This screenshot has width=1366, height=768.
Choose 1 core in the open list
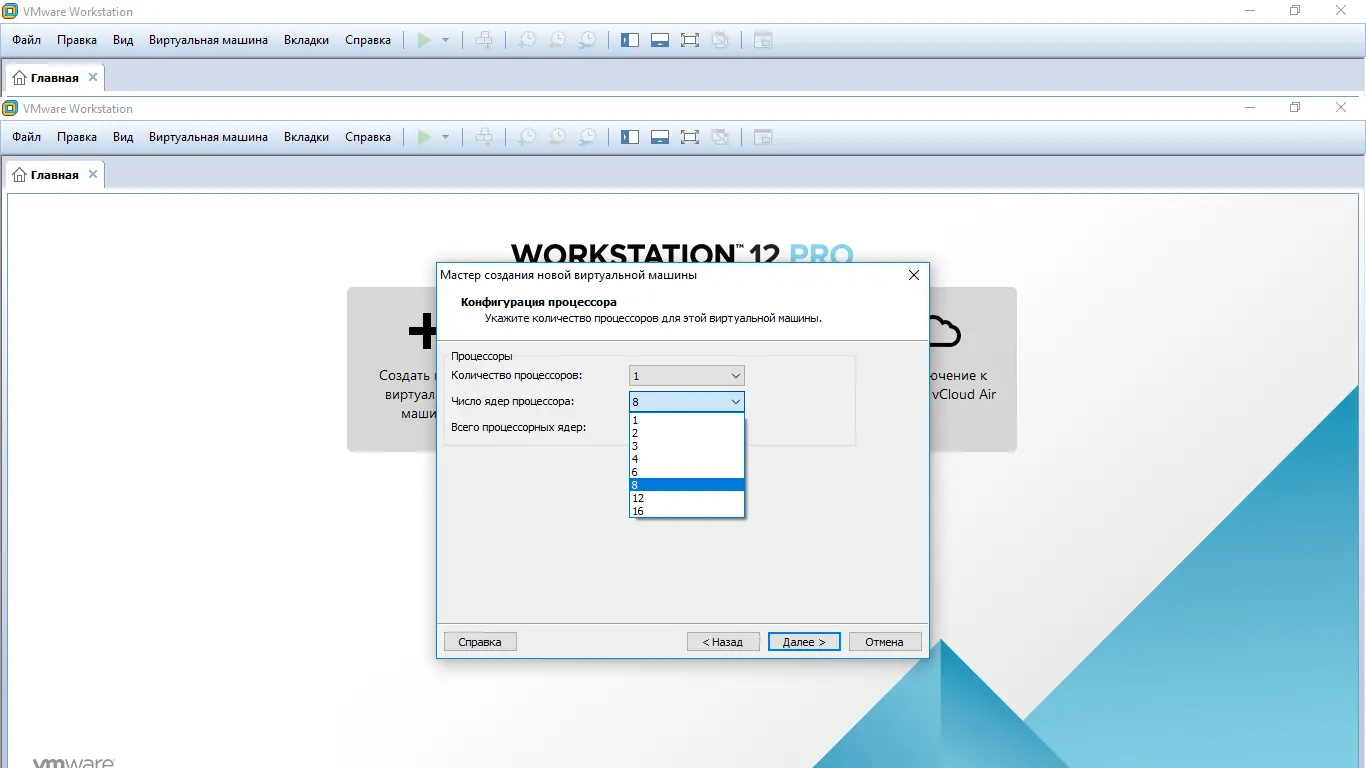coord(687,420)
